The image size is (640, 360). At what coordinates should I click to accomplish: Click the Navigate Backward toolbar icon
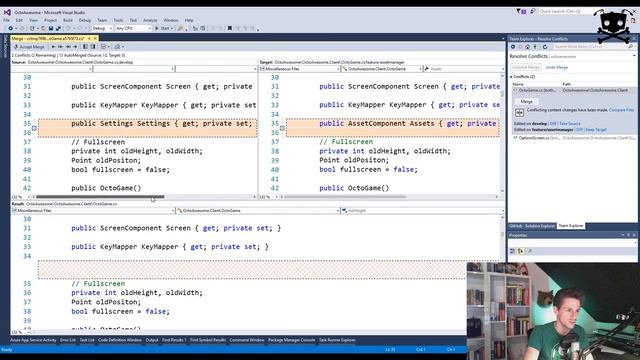point(11,29)
